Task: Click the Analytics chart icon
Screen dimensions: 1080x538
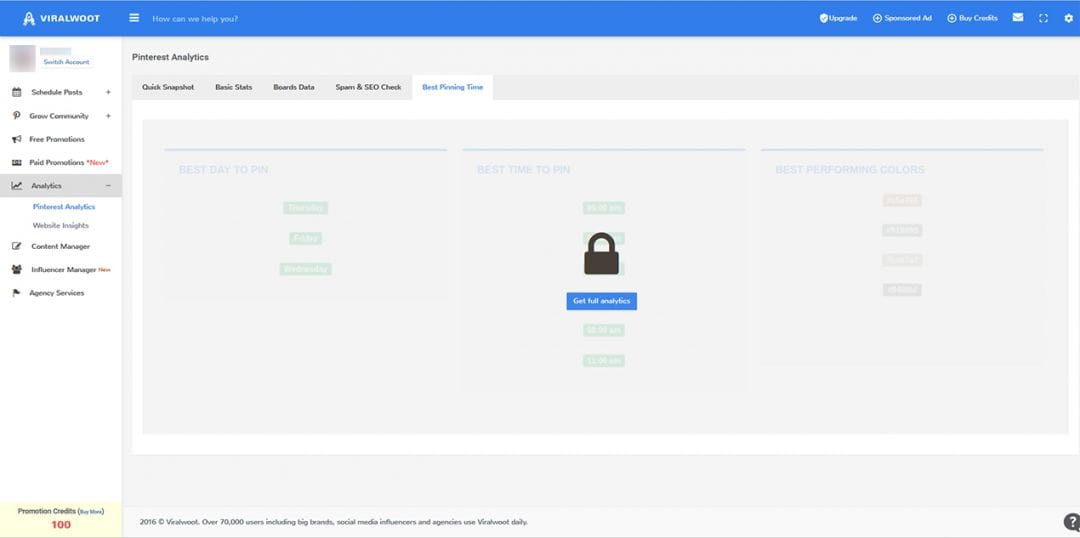Action: (x=17, y=186)
